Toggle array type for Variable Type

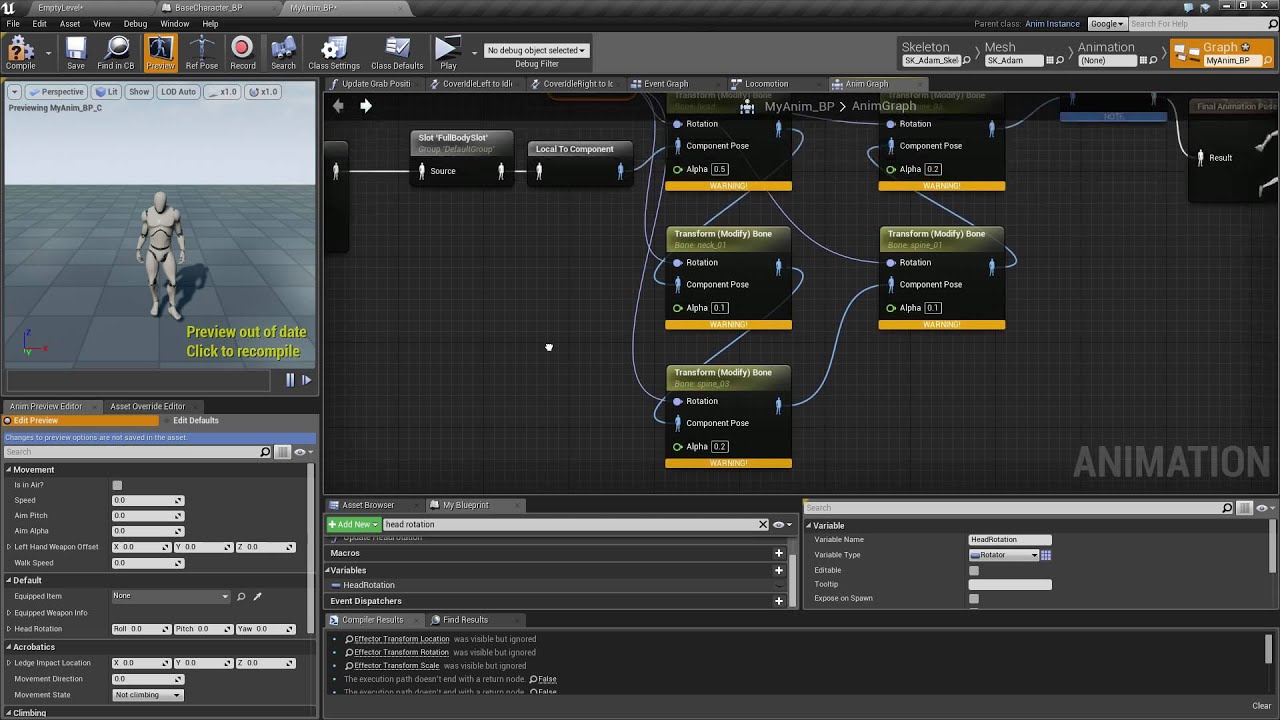(1046, 555)
